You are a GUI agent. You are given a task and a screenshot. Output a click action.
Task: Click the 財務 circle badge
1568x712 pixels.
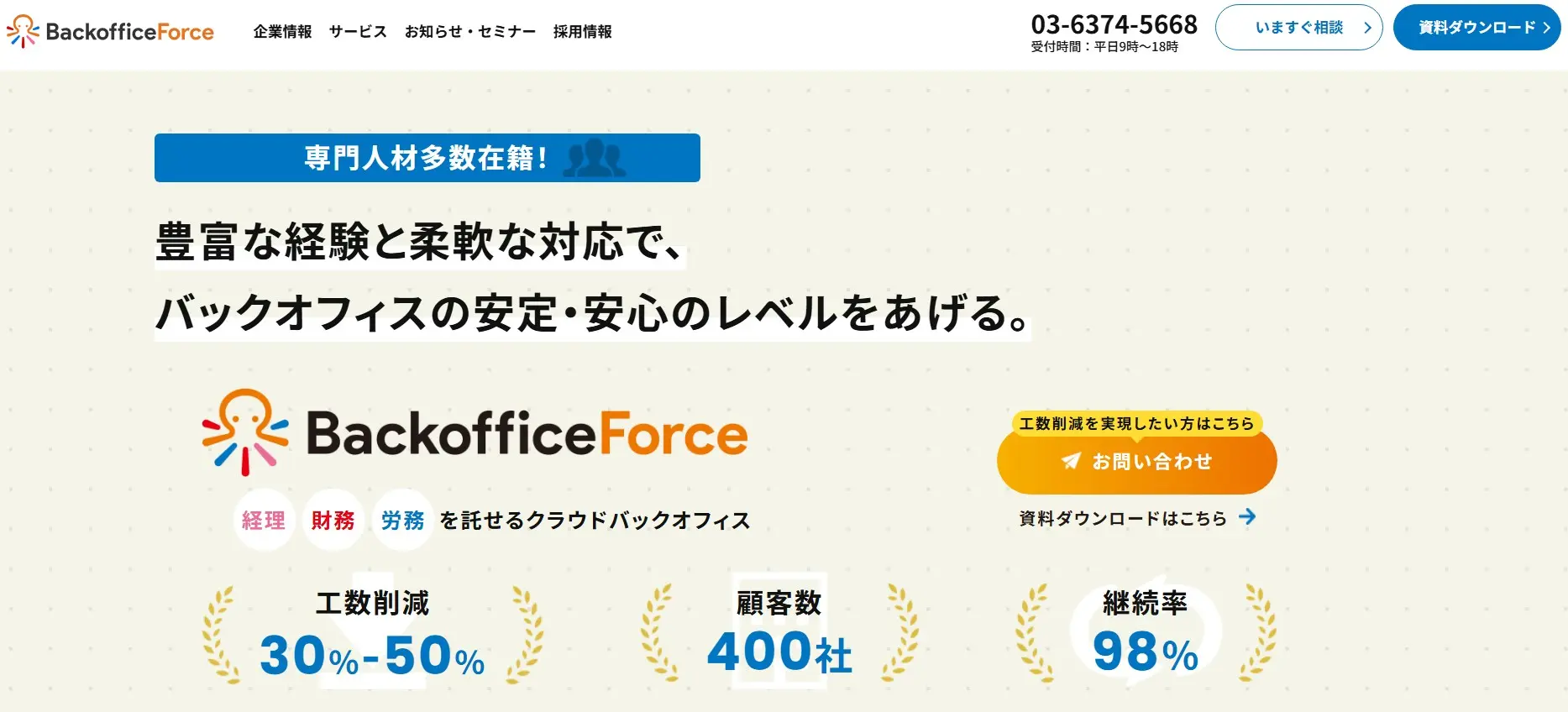click(x=333, y=521)
